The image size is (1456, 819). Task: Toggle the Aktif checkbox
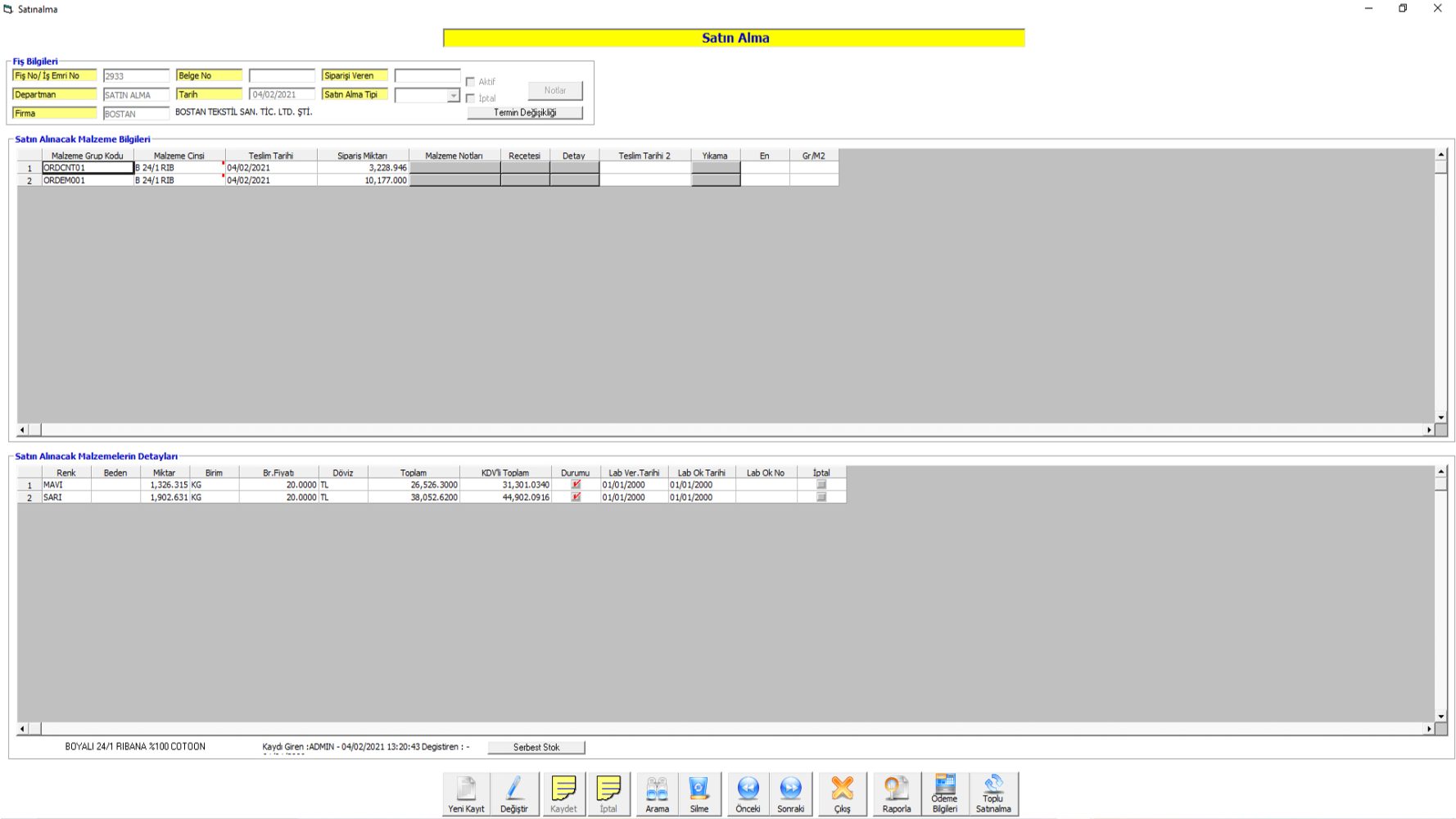click(x=471, y=82)
